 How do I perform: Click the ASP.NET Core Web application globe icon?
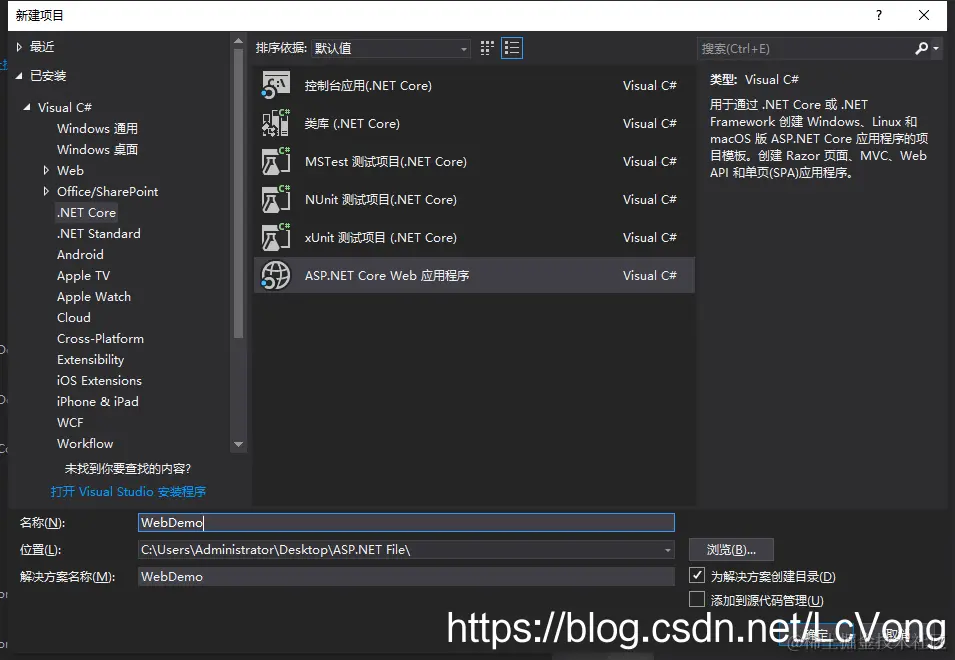click(x=276, y=275)
